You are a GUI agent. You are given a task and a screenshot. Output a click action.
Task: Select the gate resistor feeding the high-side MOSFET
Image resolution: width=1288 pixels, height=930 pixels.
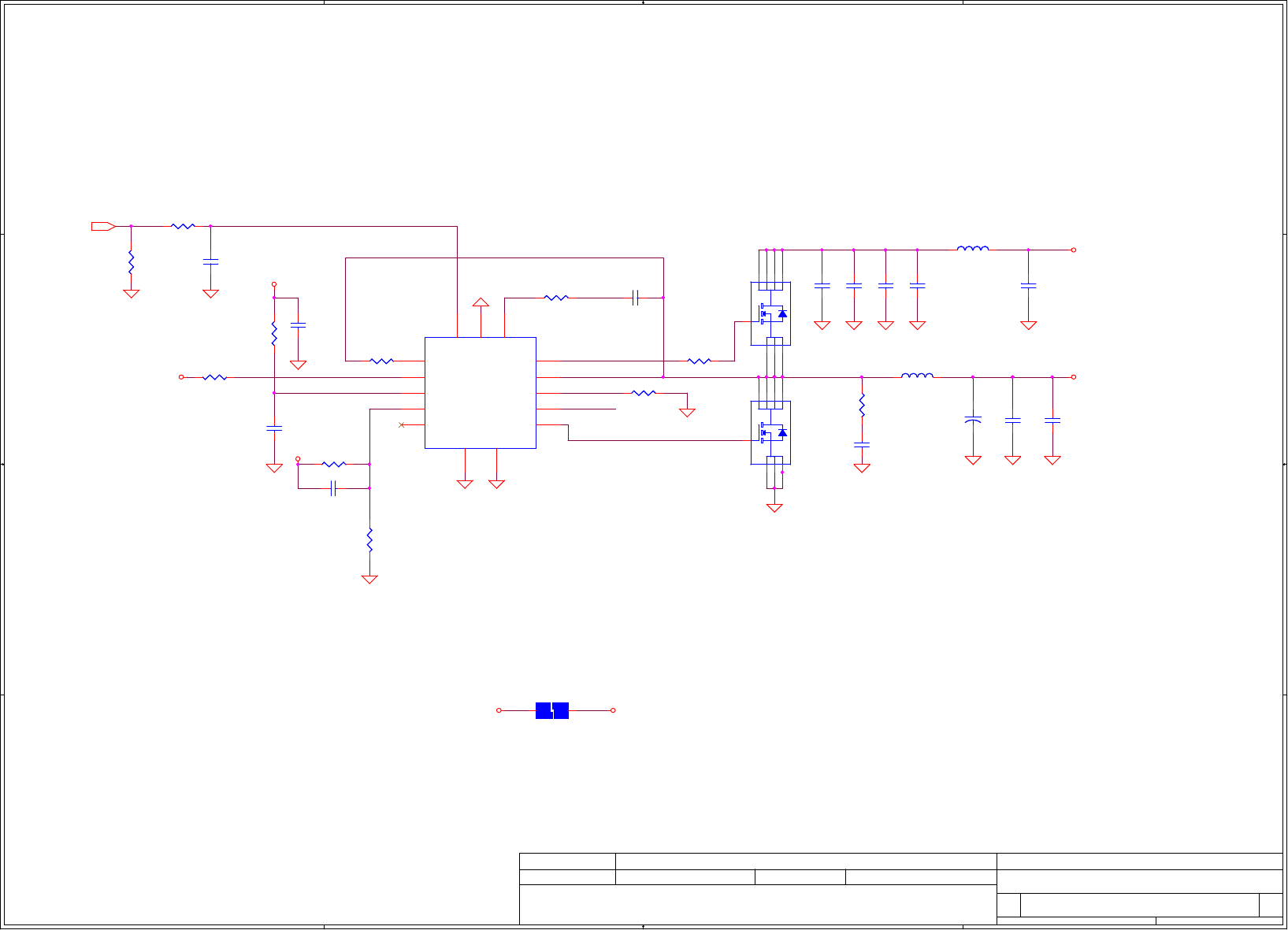pos(699,361)
